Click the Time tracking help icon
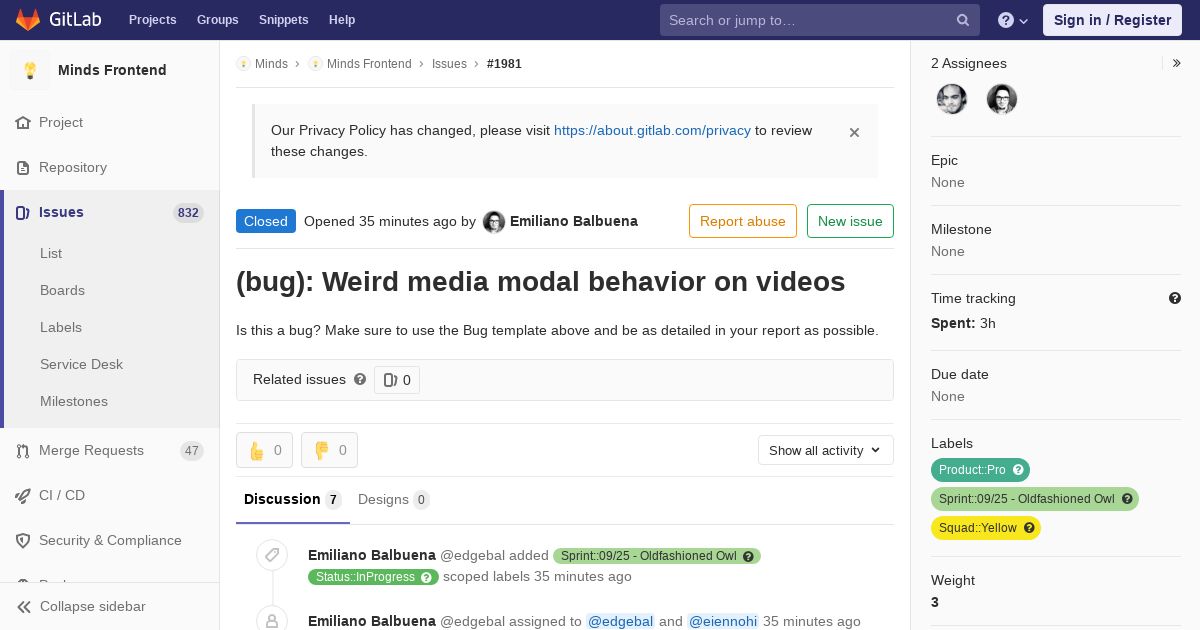This screenshot has height=630, width=1200. [x=1175, y=298]
